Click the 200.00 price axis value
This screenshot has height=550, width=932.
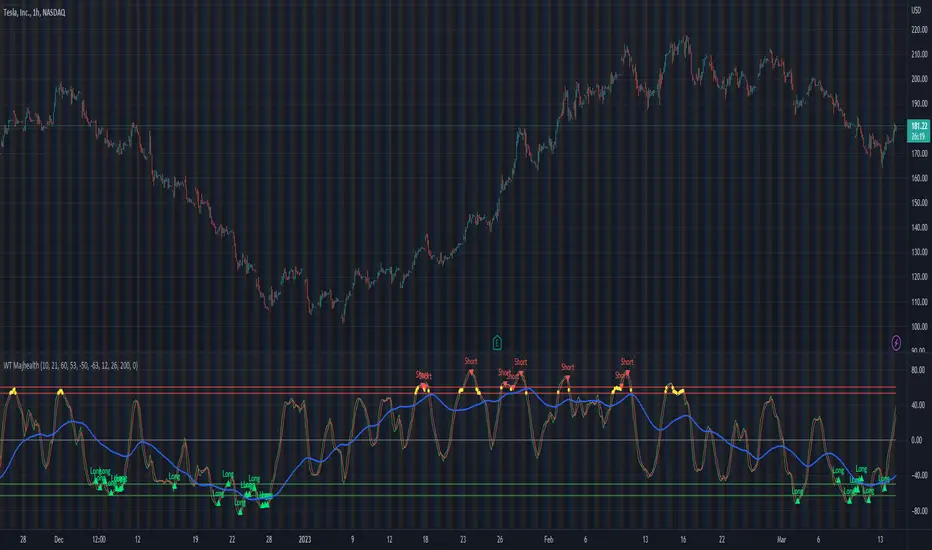920,79
